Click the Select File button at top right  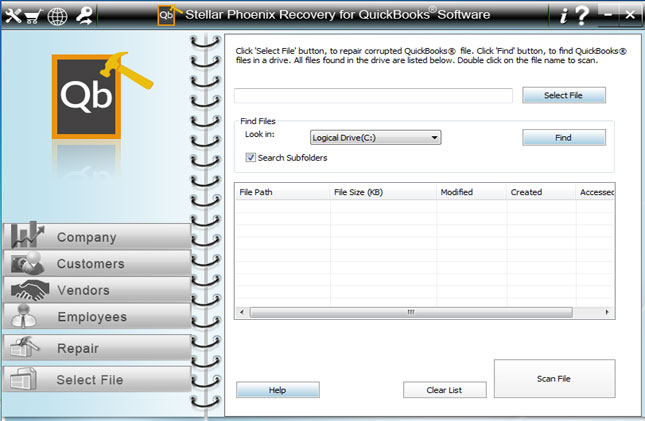pos(564,95)
